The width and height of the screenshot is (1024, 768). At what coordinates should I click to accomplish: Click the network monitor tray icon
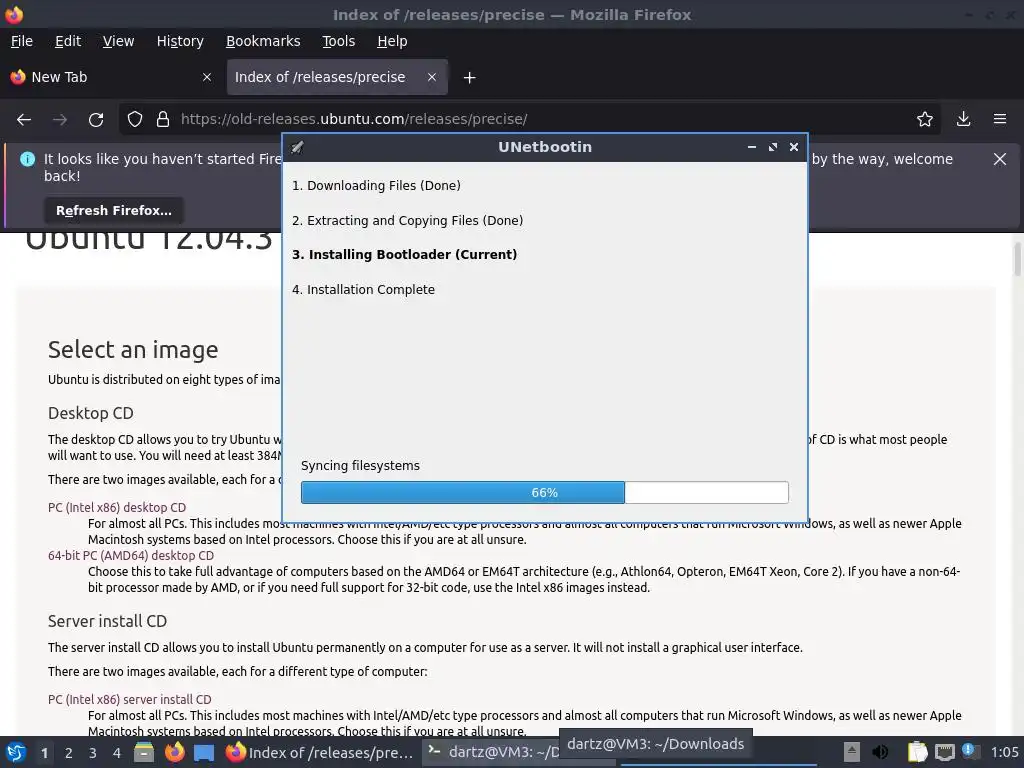944,752
